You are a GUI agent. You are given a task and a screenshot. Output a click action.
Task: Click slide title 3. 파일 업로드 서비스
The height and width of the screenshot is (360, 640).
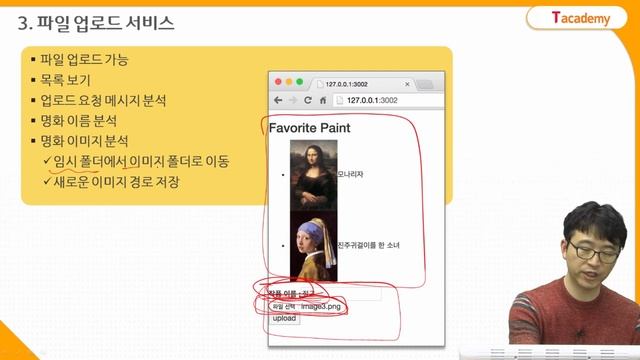96,23
